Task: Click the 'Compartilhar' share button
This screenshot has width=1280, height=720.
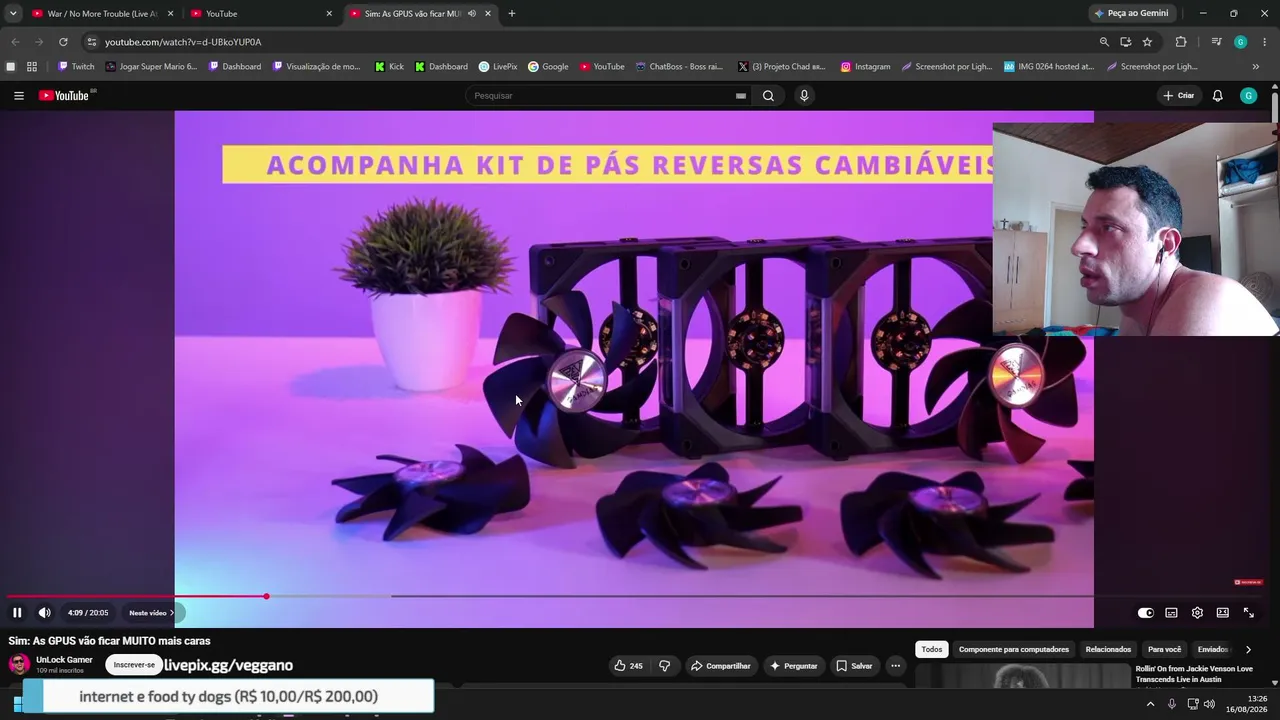Action: 720,666
